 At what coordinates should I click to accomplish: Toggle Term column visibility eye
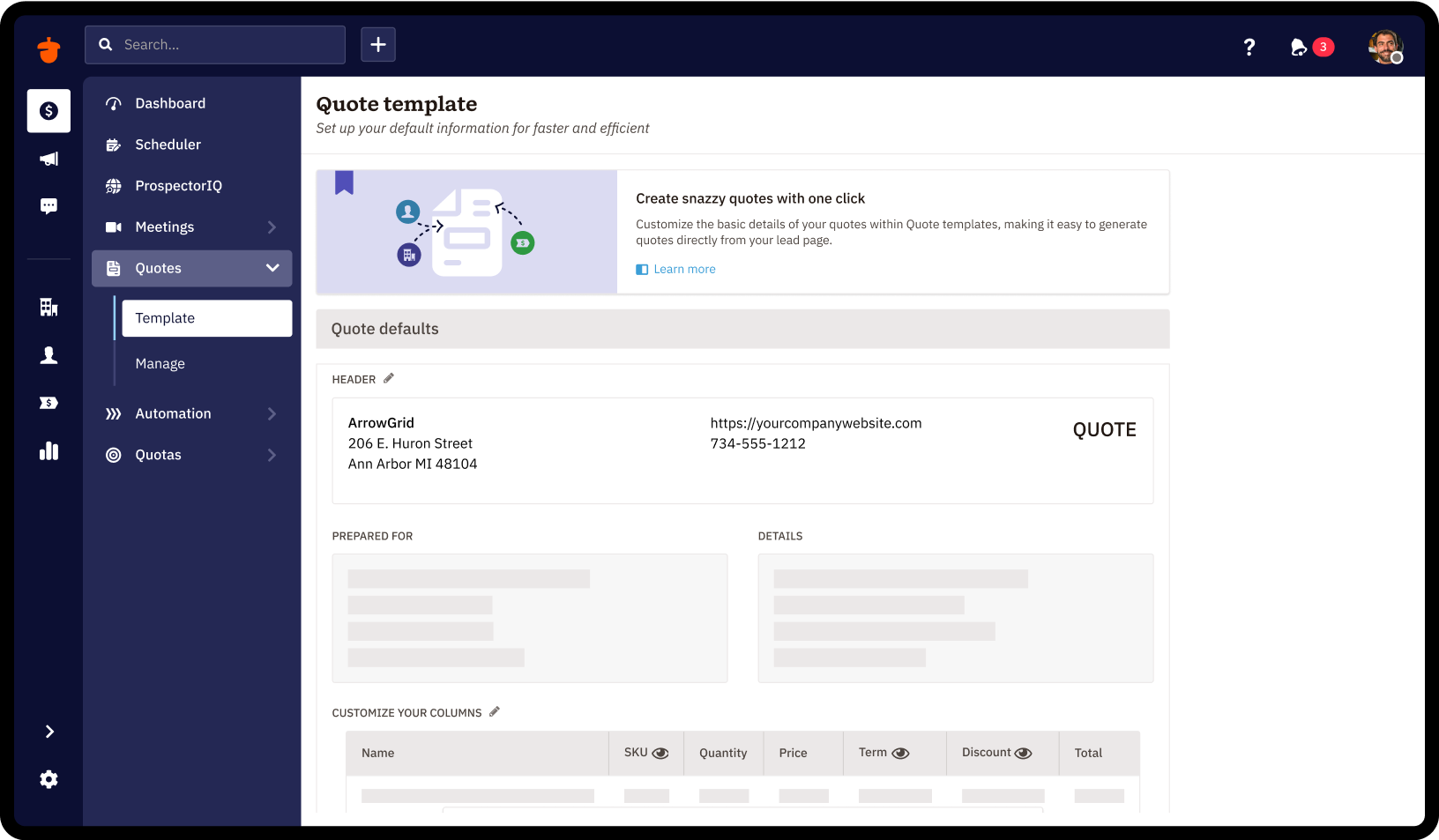coord(900,754)
